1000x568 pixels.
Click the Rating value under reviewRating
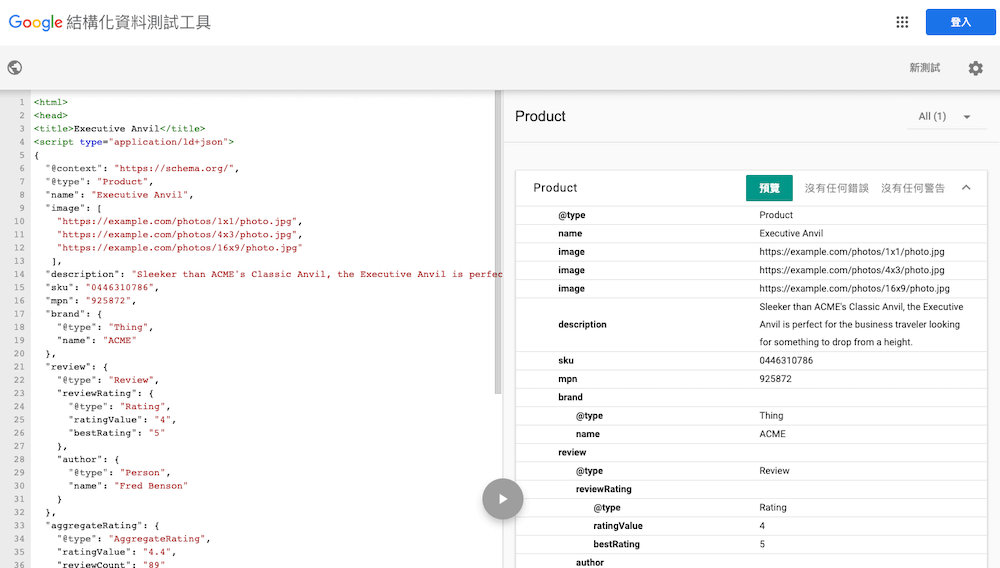point(772,508)
